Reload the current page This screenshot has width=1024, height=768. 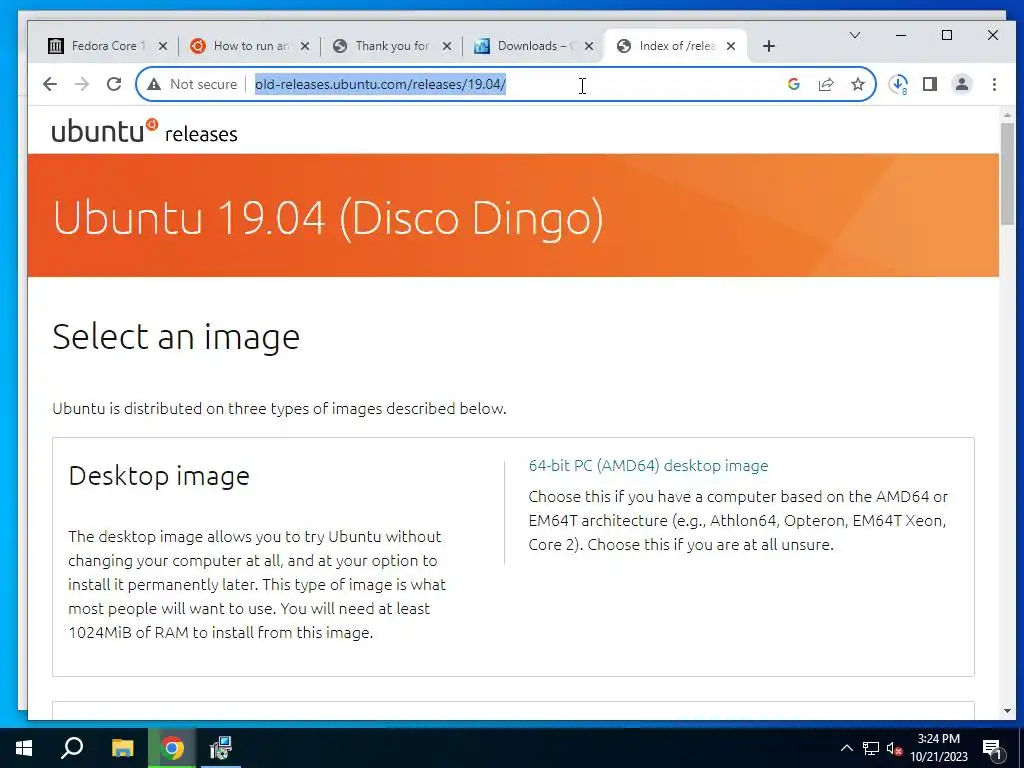(114, 84)
